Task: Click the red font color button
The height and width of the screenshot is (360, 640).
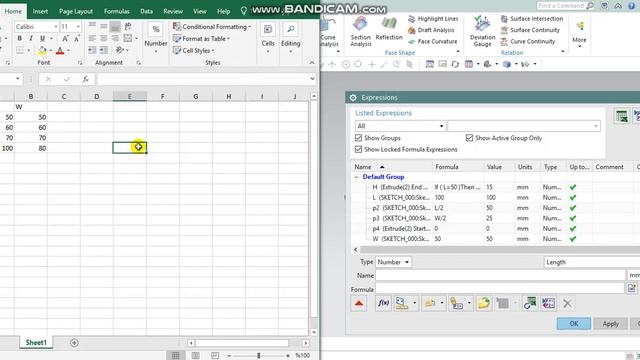Action: [x=60, y=51]
